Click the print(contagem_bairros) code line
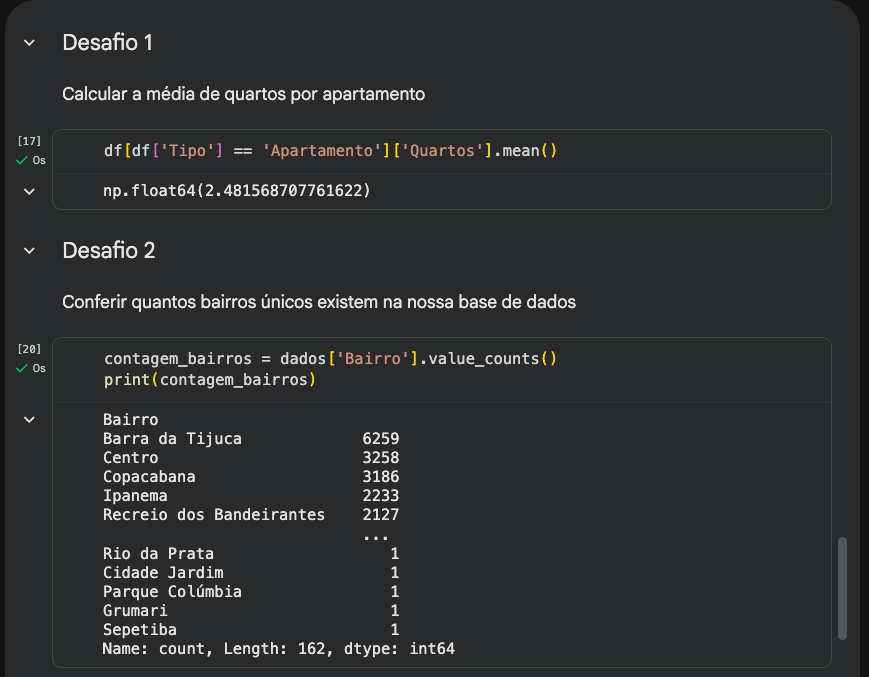The height and width of the screenshot is (677, 869). click(x=209, y=380)
